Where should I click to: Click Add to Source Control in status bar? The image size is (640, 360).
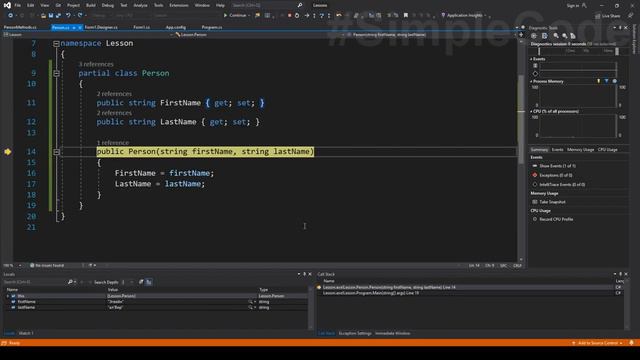click(598, 343)
